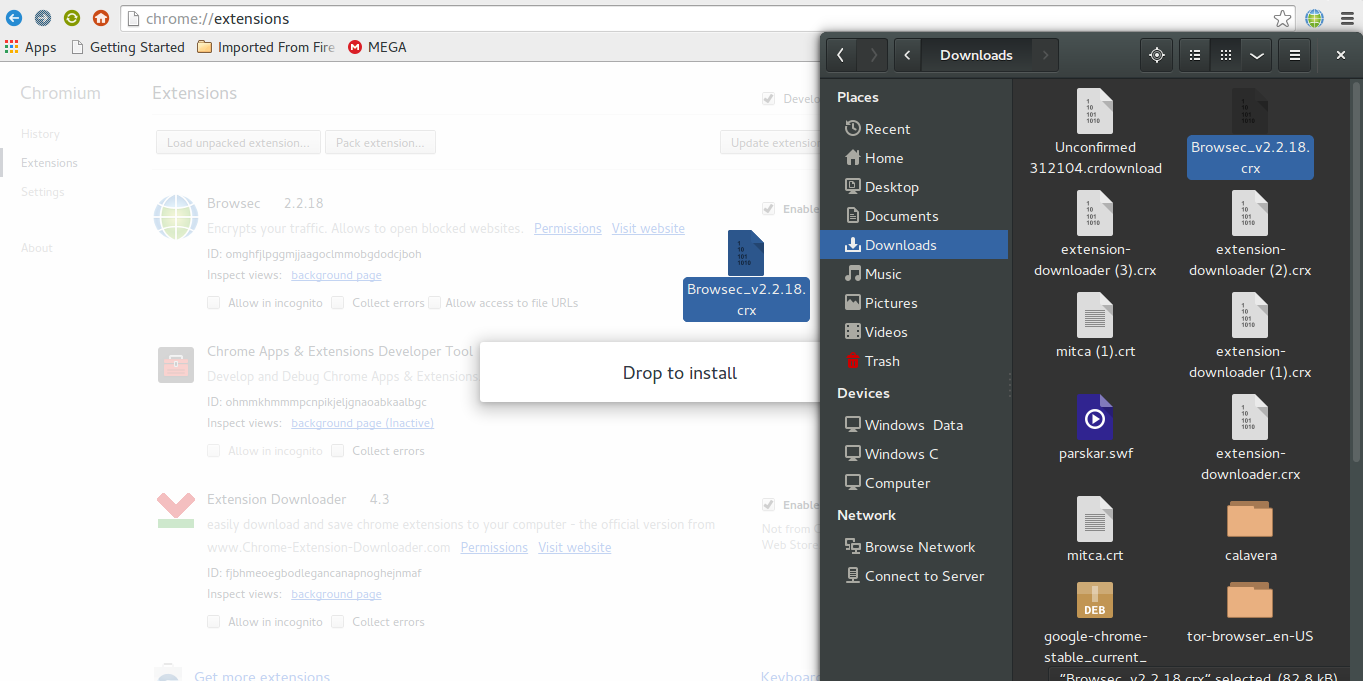Toggle Browsec Allow in incognito
This screenshot has height=681, width=1363.
[214, 303]
